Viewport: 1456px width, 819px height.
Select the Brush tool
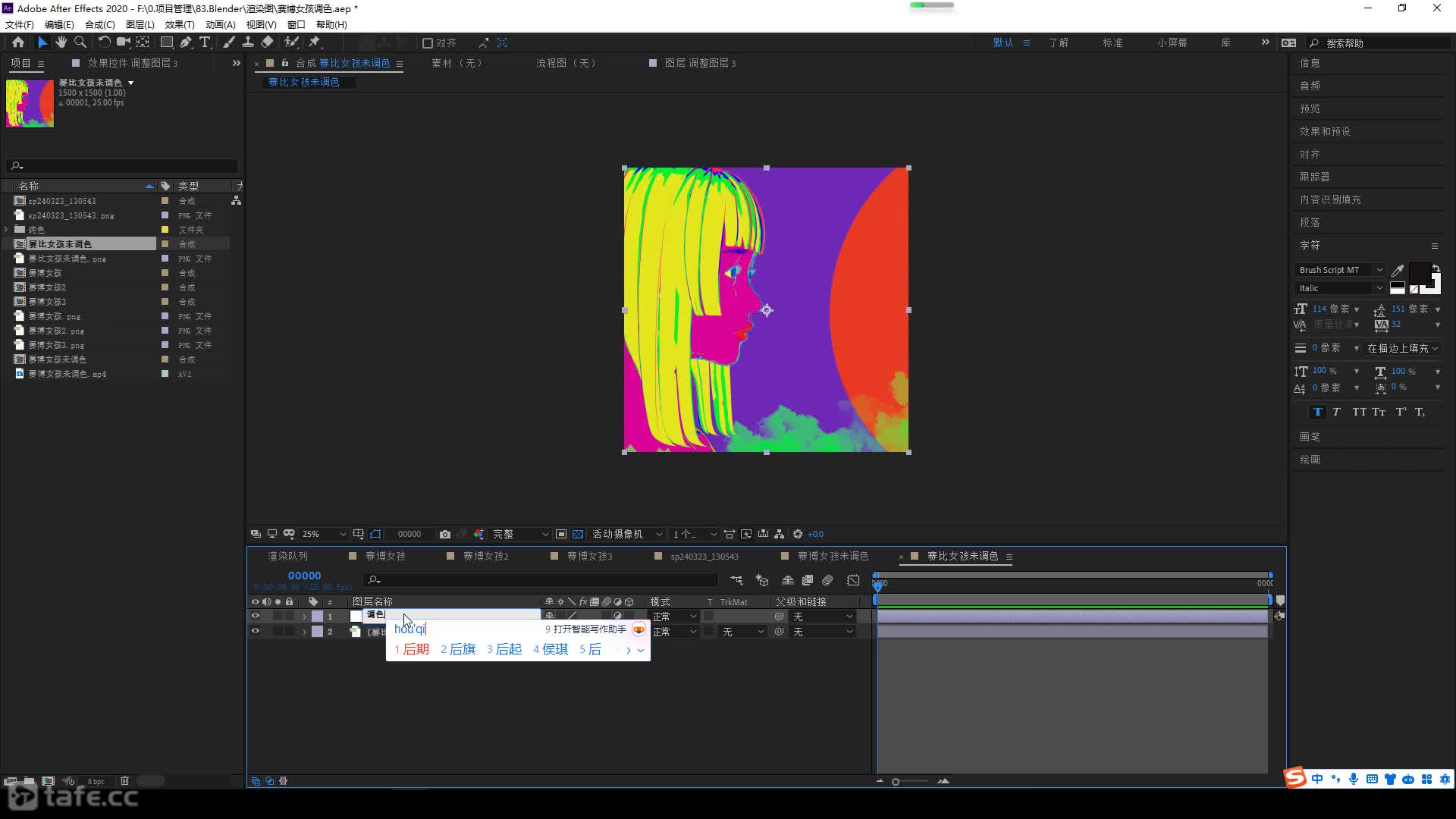228,42
